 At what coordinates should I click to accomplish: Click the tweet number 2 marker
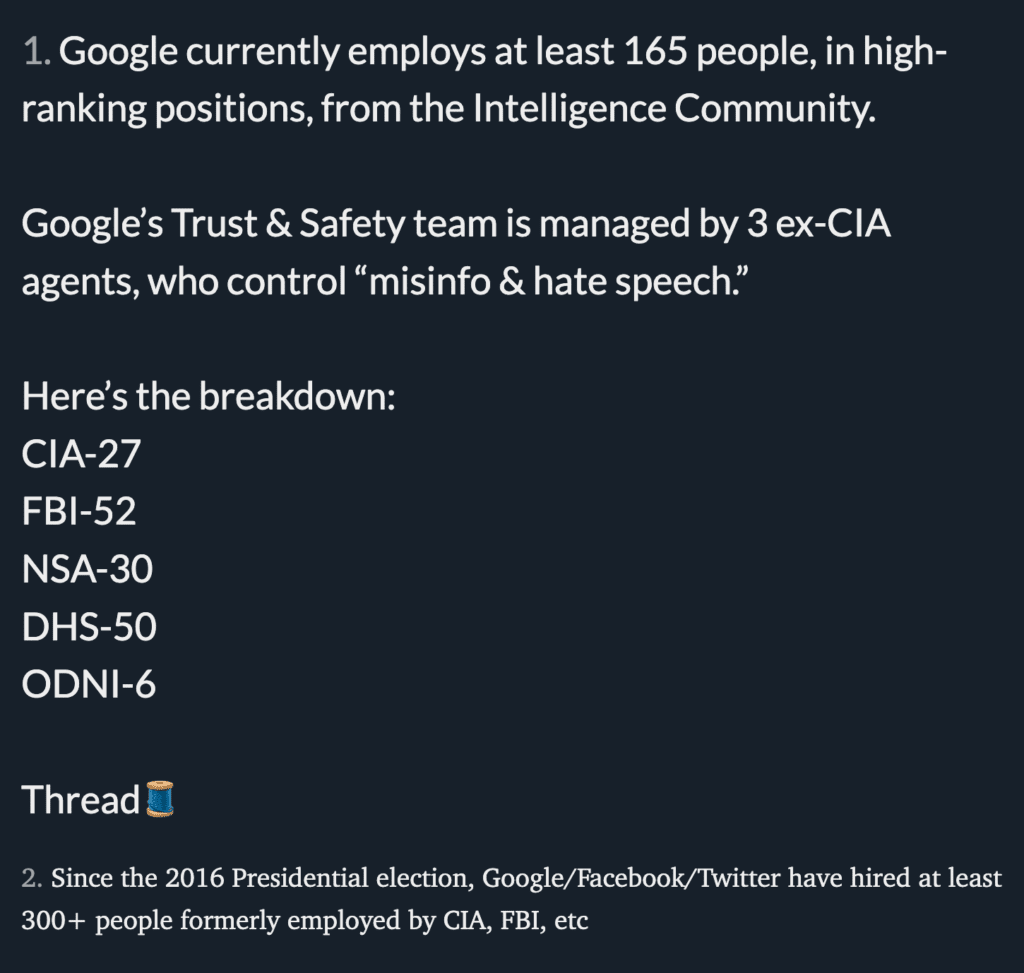pos(32,878)
